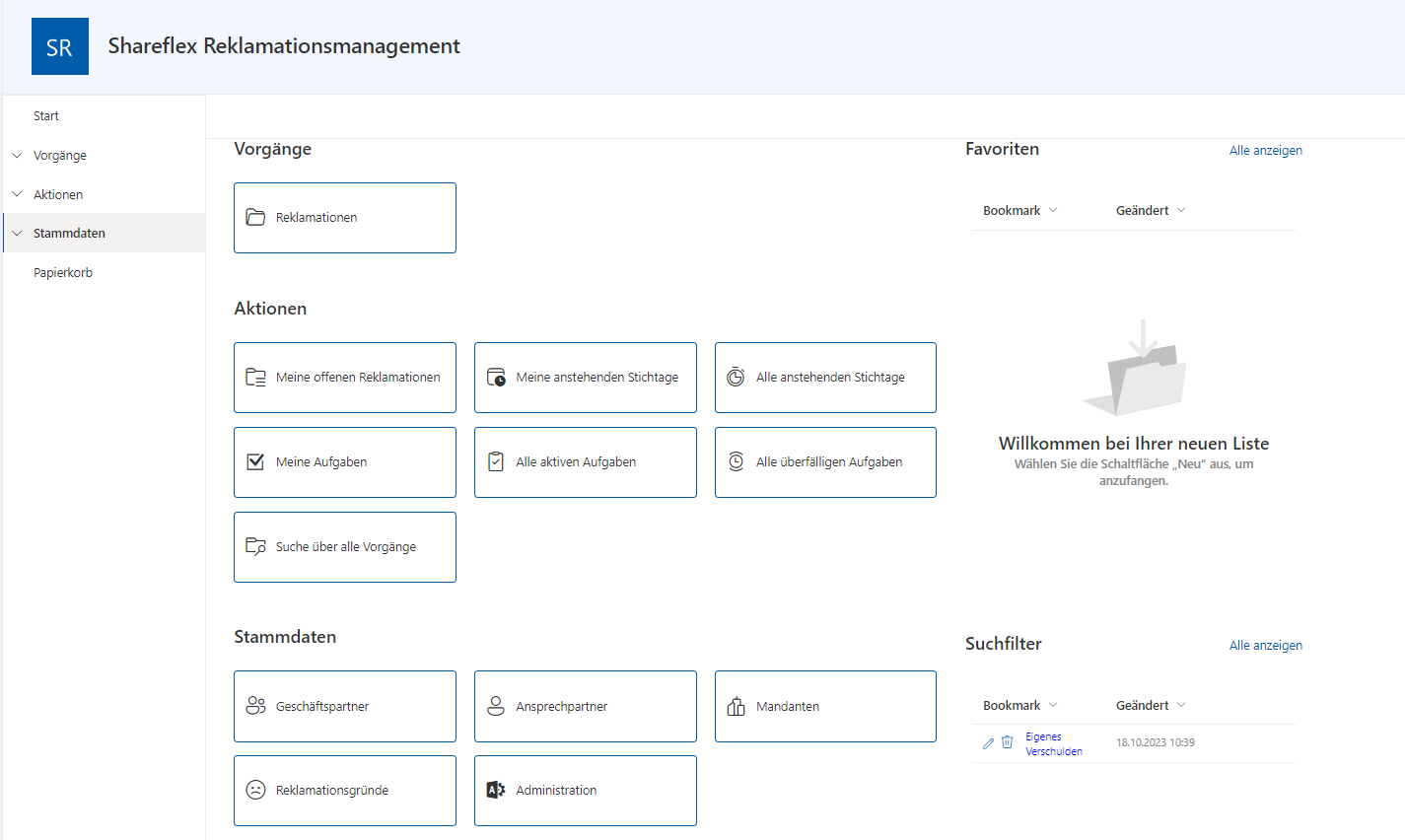Click the Reklamationen folder icon

tap(255, 218)
